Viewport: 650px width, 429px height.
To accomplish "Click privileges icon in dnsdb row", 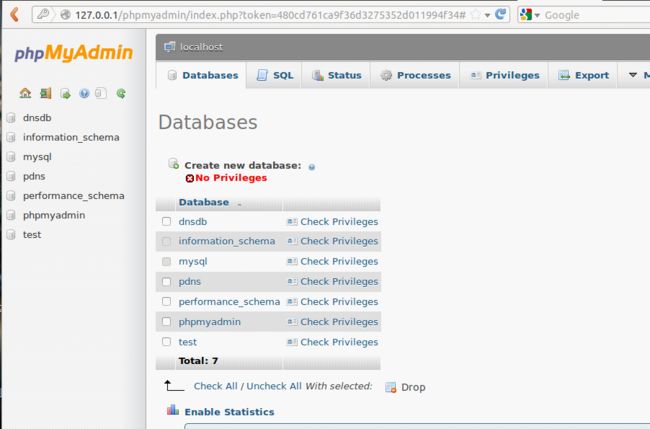I will coord(292,222).
